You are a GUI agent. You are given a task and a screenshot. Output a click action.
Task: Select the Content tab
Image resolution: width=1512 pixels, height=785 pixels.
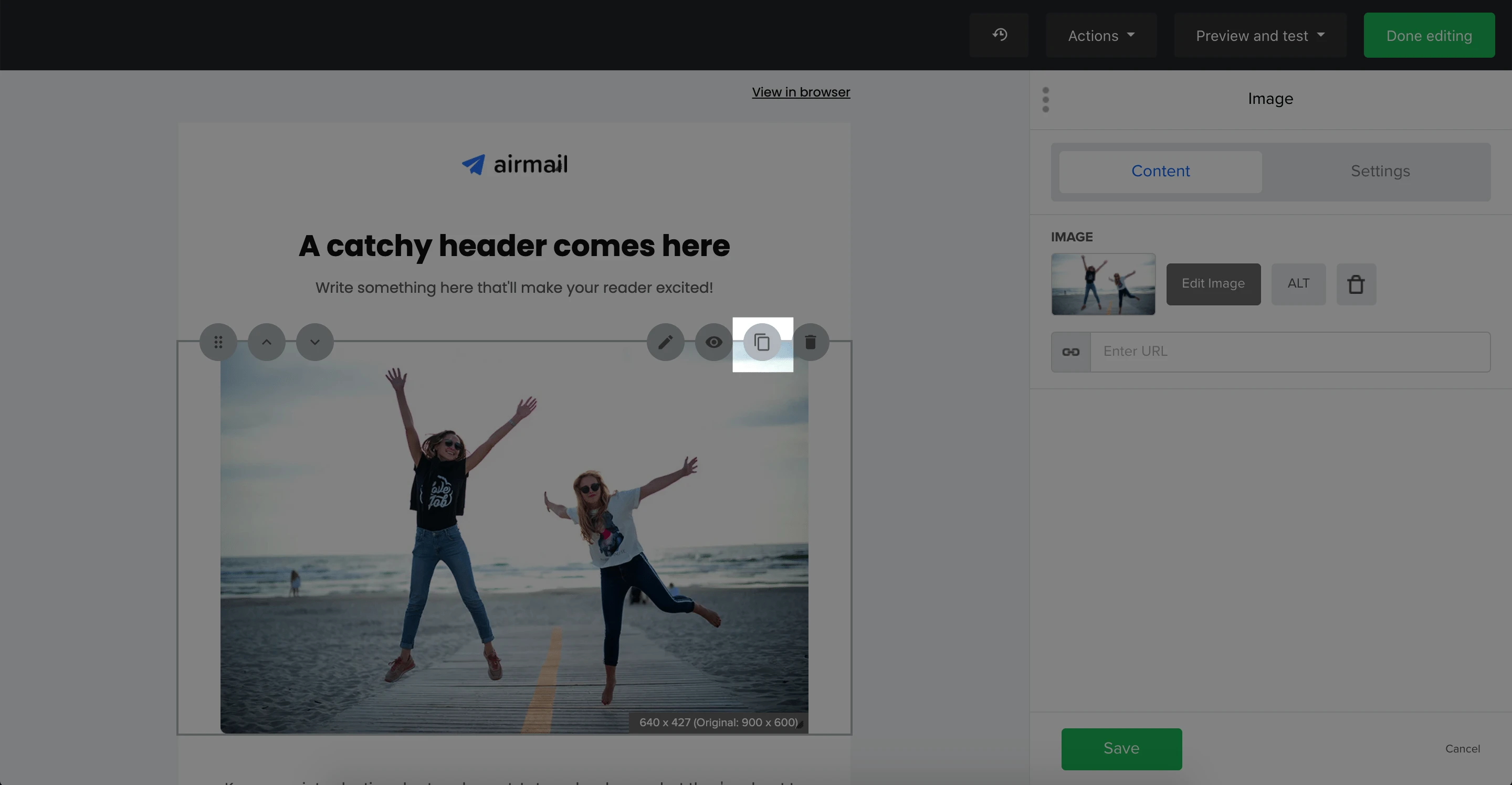click(x=1160, y=171)
